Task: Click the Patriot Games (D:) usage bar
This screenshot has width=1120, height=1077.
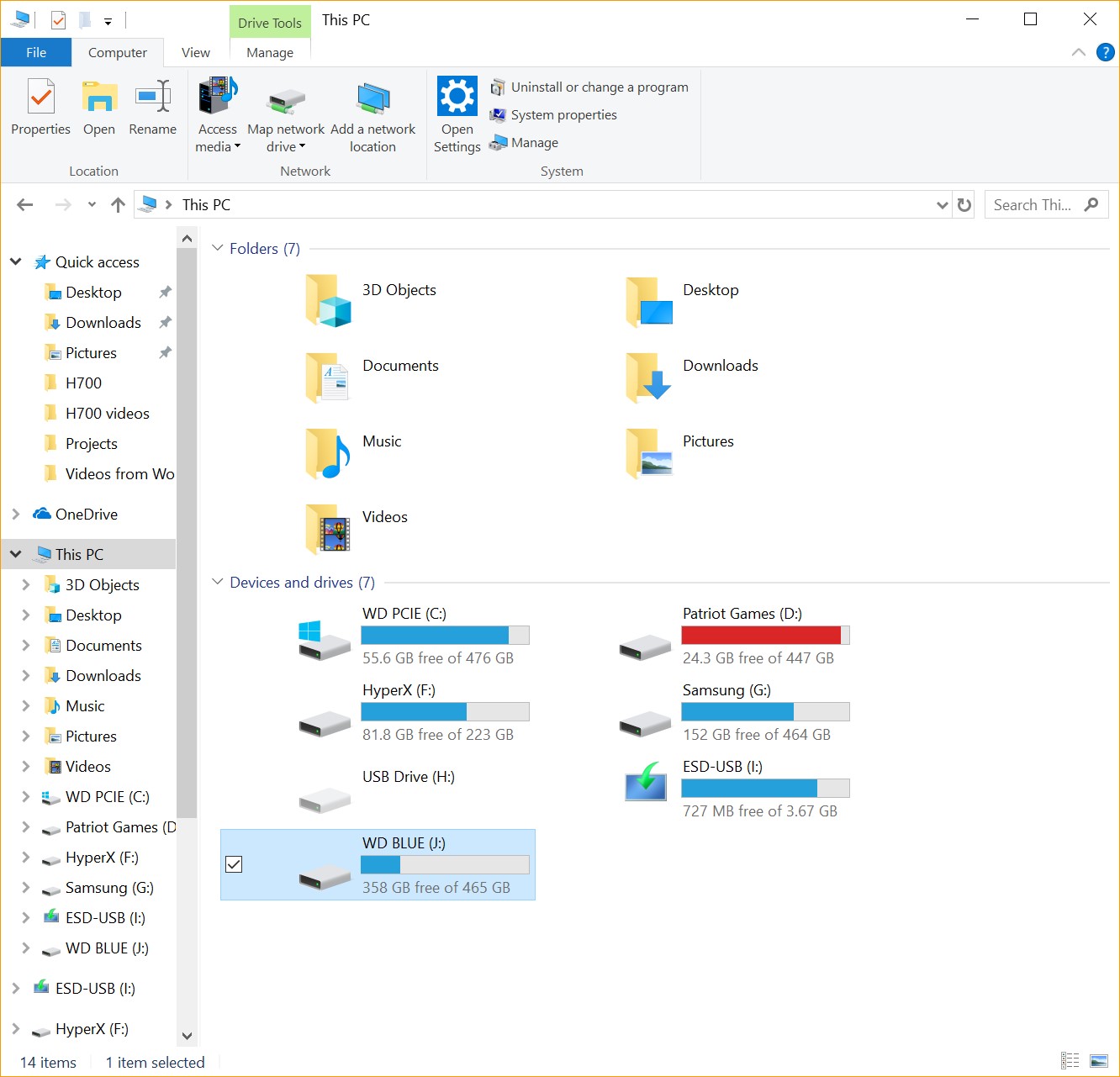Action: [765, 636]
